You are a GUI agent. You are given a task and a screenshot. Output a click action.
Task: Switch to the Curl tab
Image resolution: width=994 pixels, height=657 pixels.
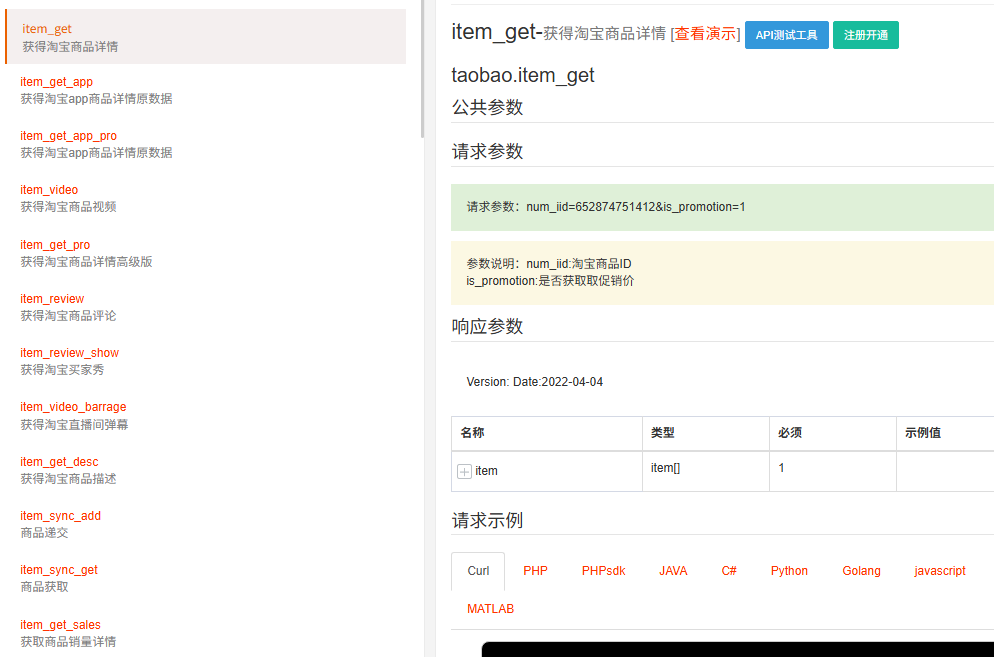[478, 571]
